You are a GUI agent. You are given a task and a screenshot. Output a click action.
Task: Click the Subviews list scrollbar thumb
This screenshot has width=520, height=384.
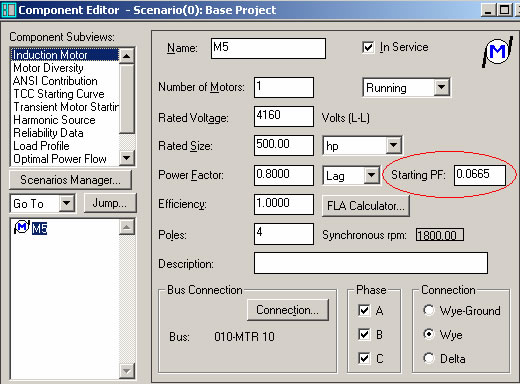coord(127,98)
